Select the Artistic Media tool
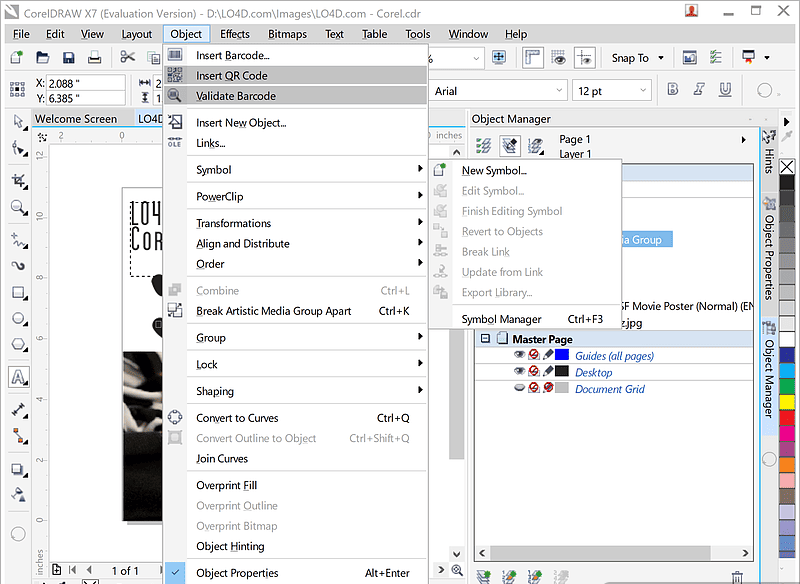The image size is (800, 584). (x=19, y=266)
